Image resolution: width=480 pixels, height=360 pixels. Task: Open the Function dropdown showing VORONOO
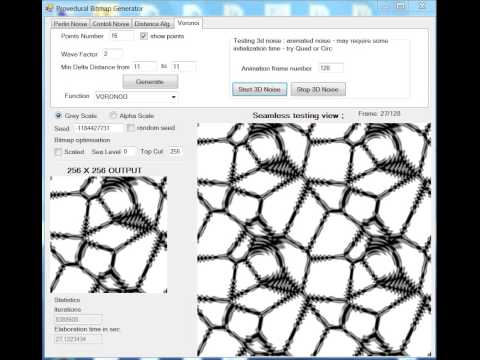(136, 97)
